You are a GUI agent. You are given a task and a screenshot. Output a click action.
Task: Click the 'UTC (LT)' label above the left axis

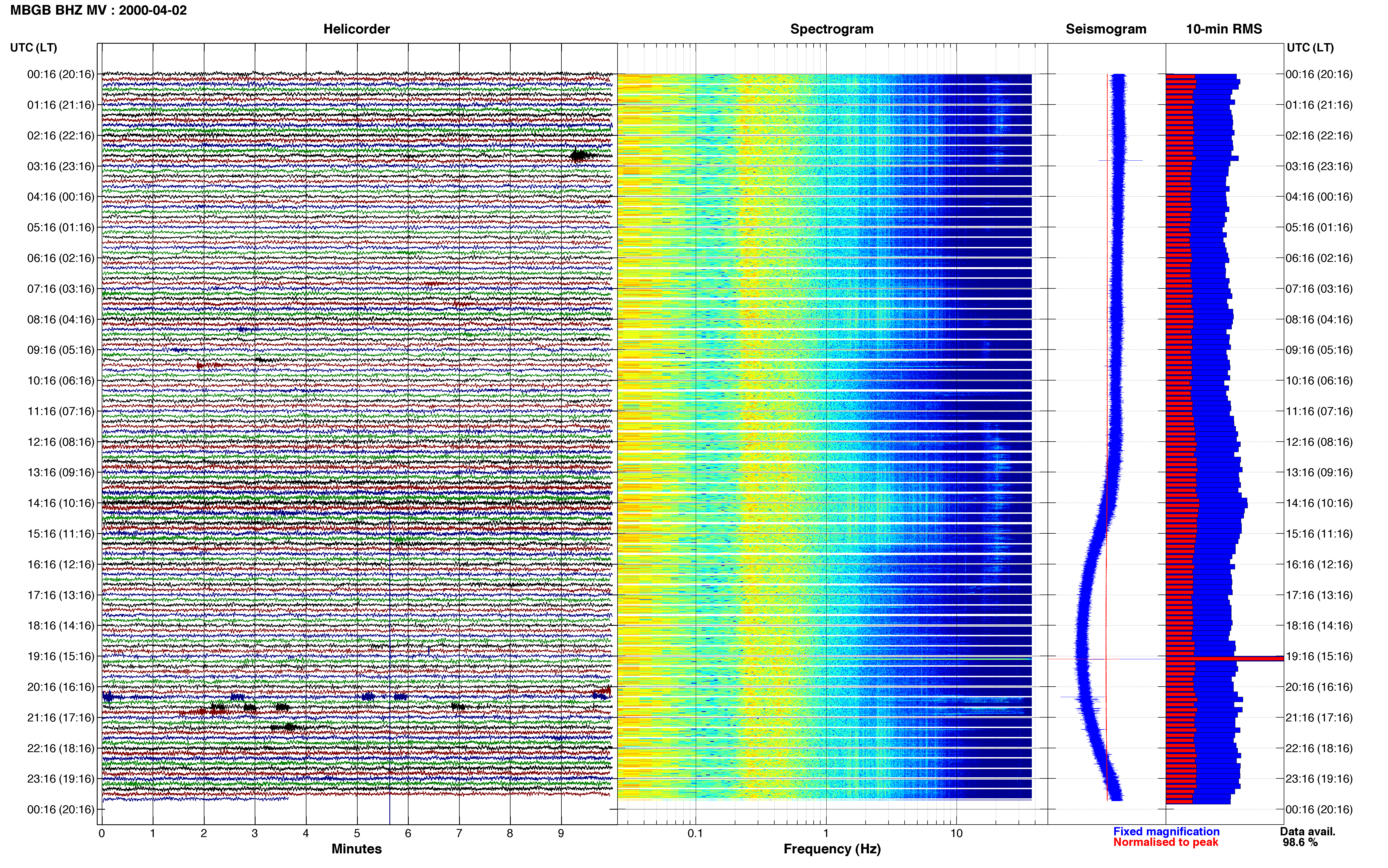[34, 48]
